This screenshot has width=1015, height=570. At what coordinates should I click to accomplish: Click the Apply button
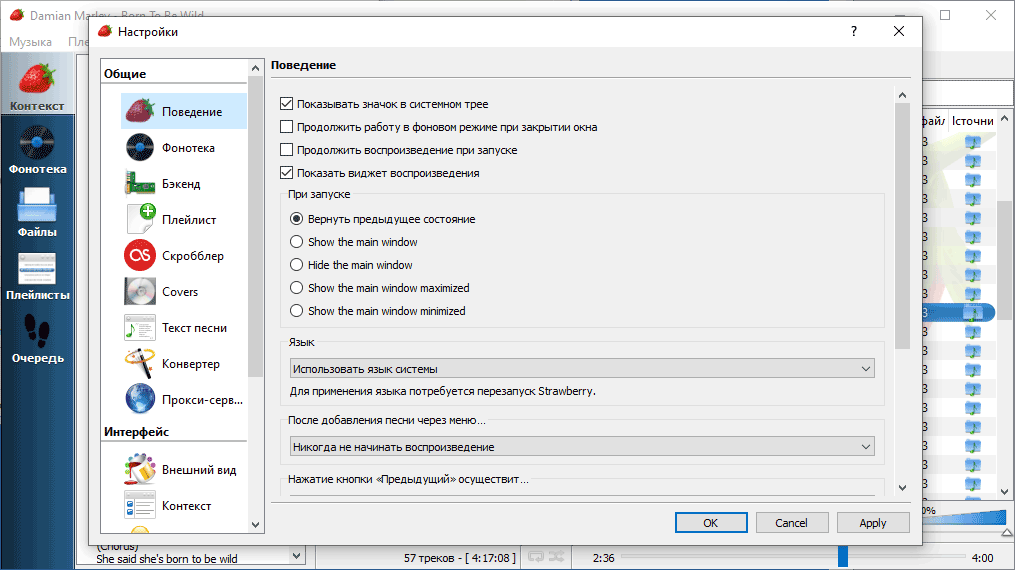tap(873, 523)
